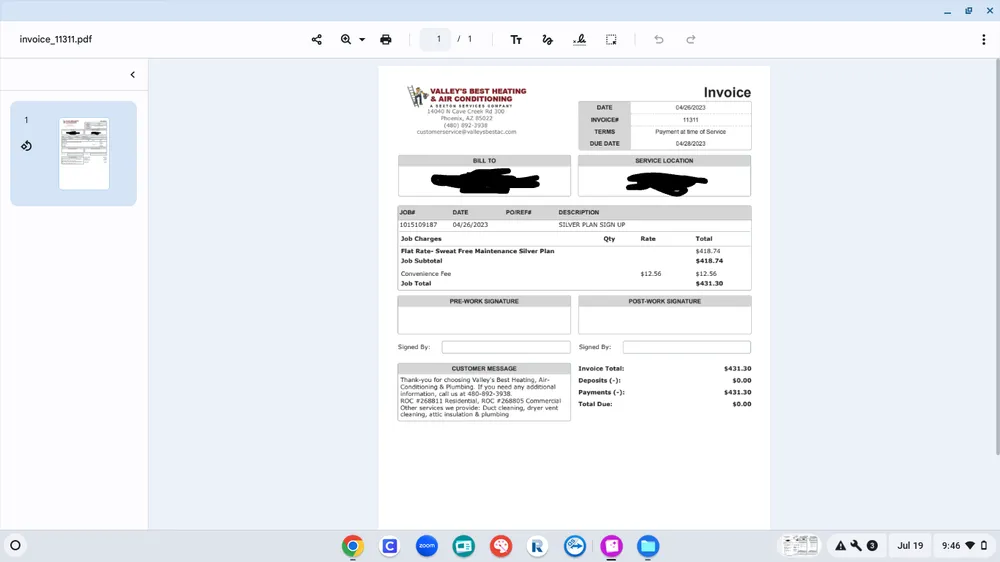Screen dimensions: 1000x562
Task: Click the Redo arrow
Action: coord(691,40)
